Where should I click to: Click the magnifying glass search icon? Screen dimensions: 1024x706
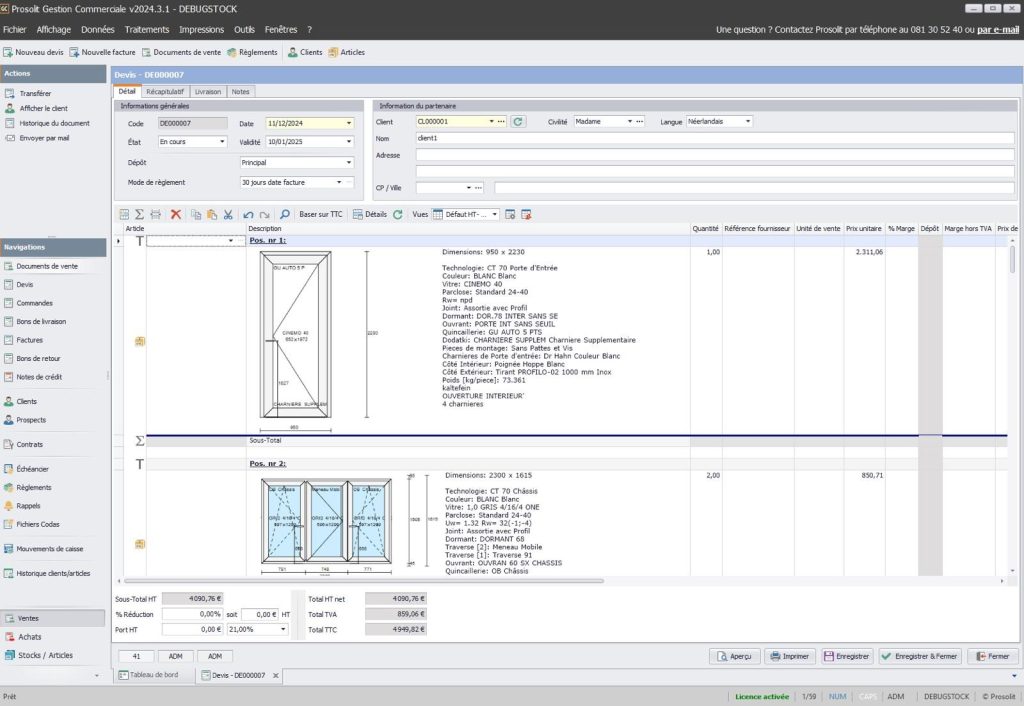point(285,214)
